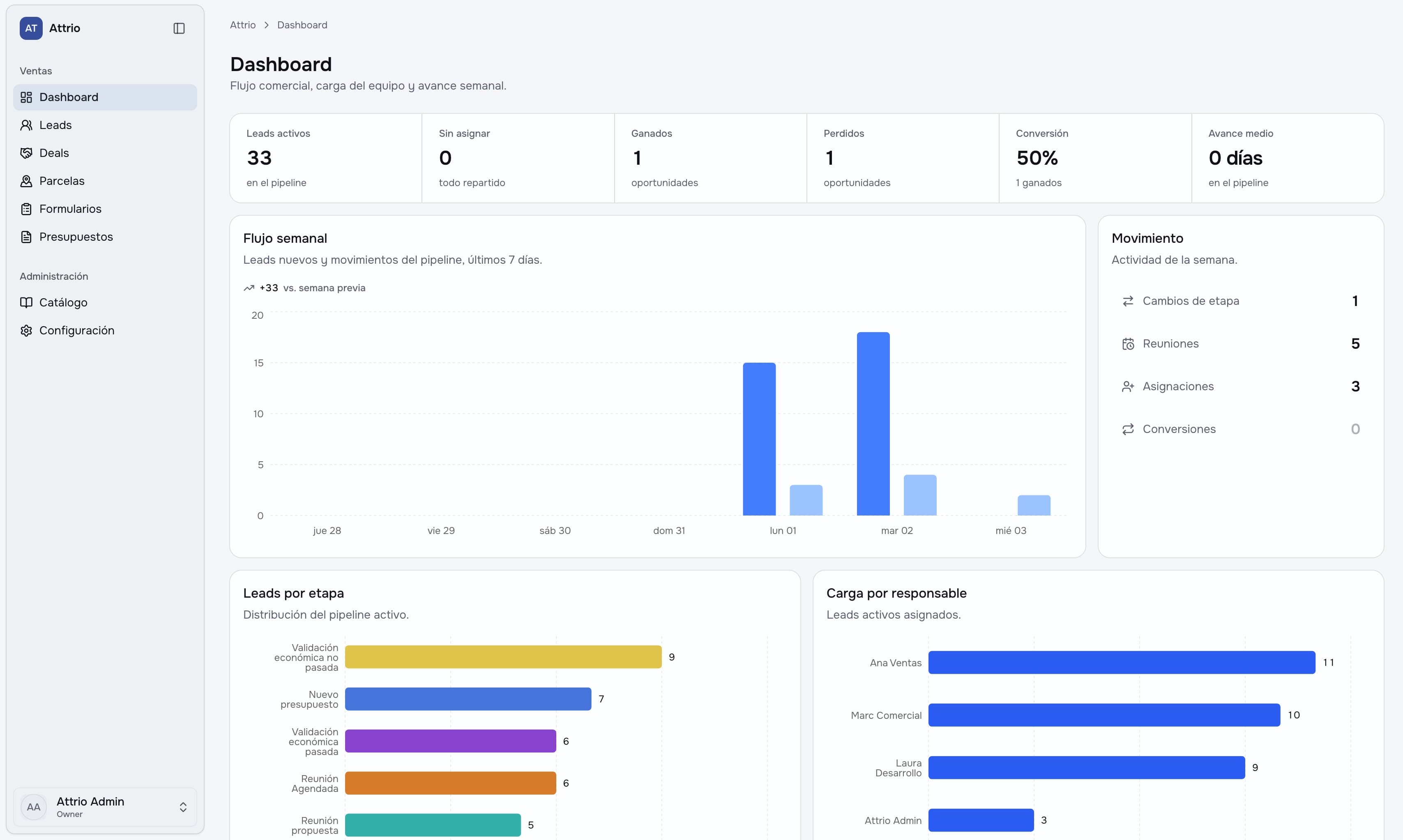Click the Sin asignar stat card

tap(518, 158)
